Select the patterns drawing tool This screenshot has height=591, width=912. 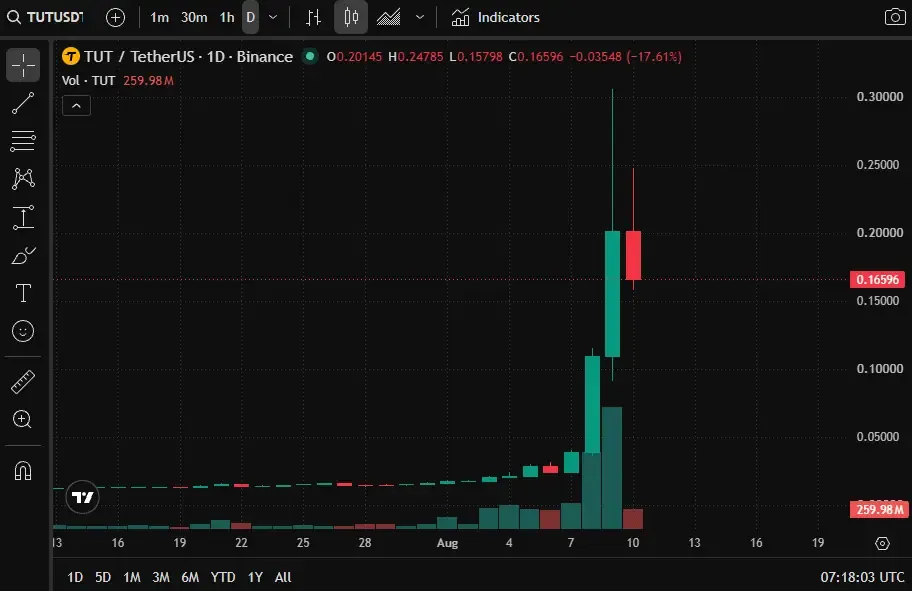point(23,179)
